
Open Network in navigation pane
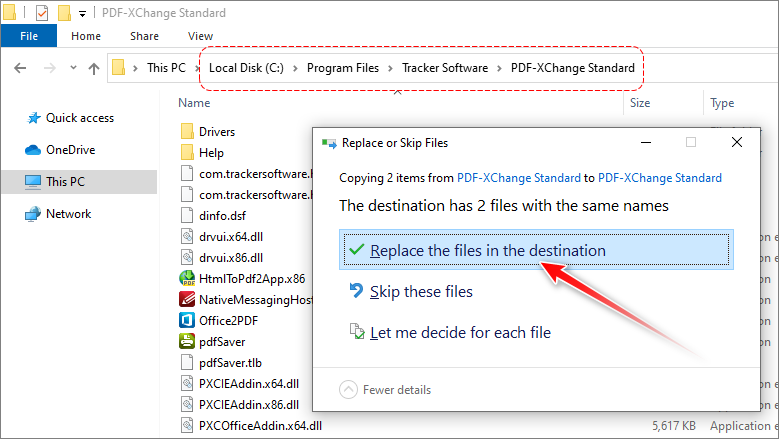(69, 214)
